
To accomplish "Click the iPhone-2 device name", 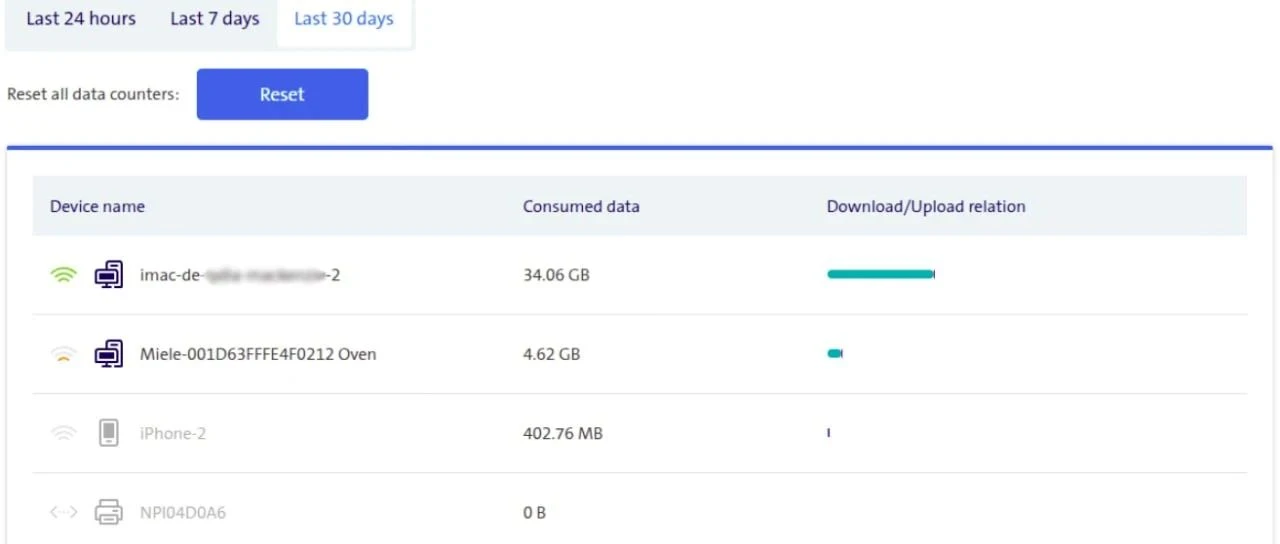I will (173, 434).
